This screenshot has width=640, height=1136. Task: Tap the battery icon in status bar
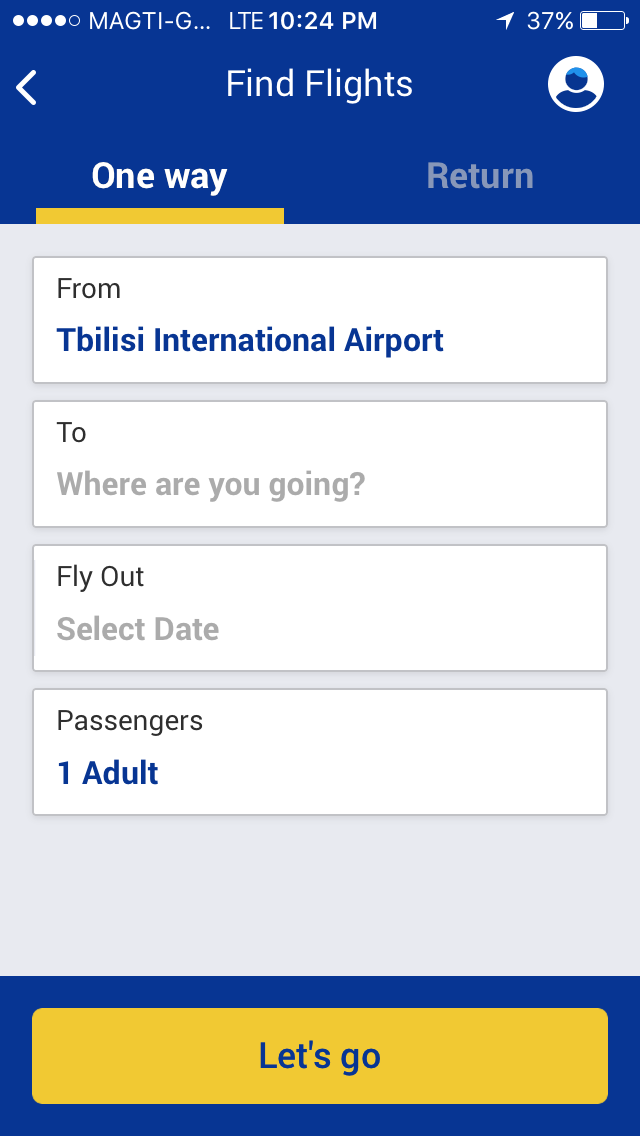pyautogui.click(x=603, y=20)
